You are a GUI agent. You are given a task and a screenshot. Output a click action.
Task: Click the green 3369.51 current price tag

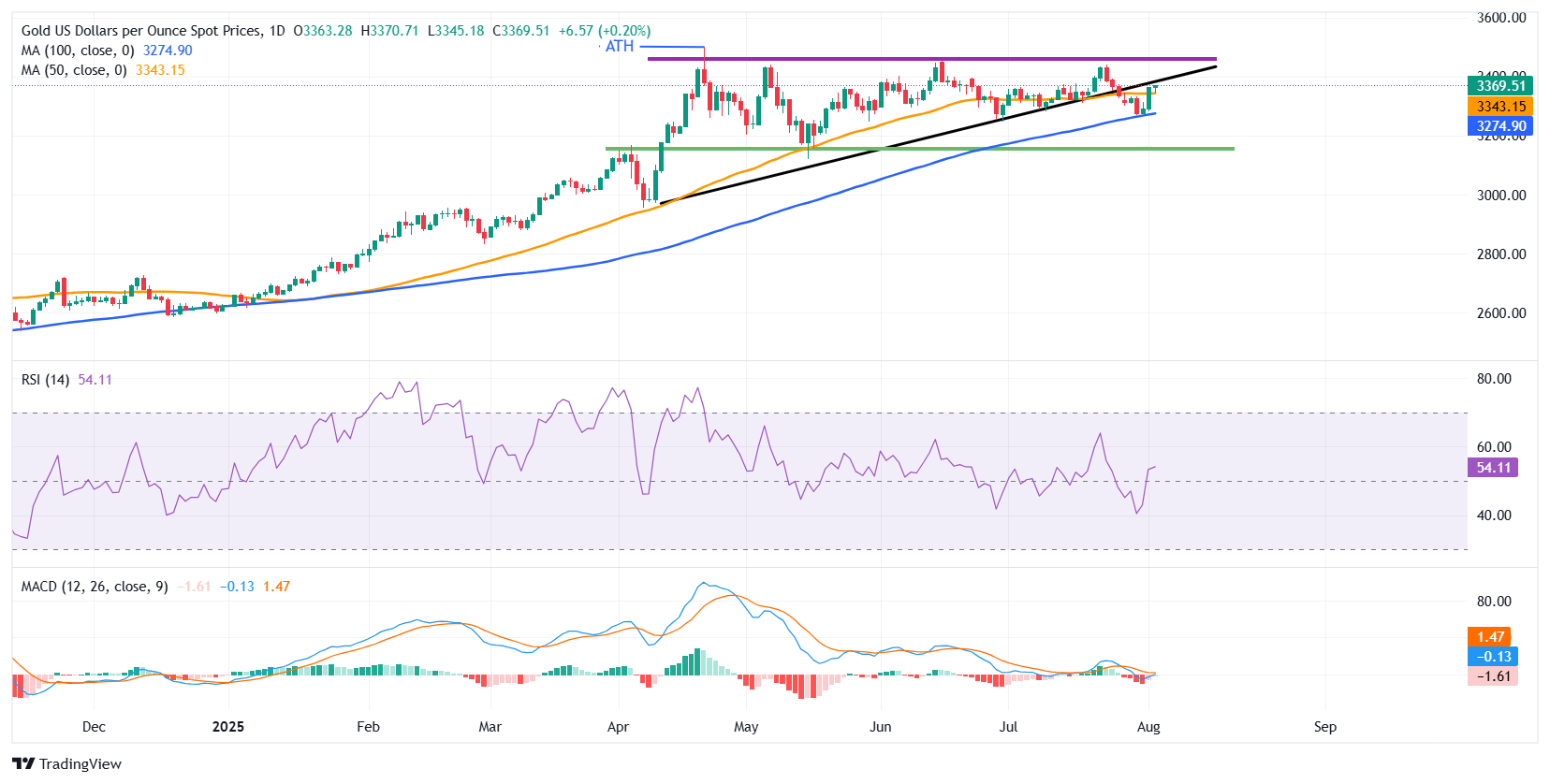point(1500,86)
